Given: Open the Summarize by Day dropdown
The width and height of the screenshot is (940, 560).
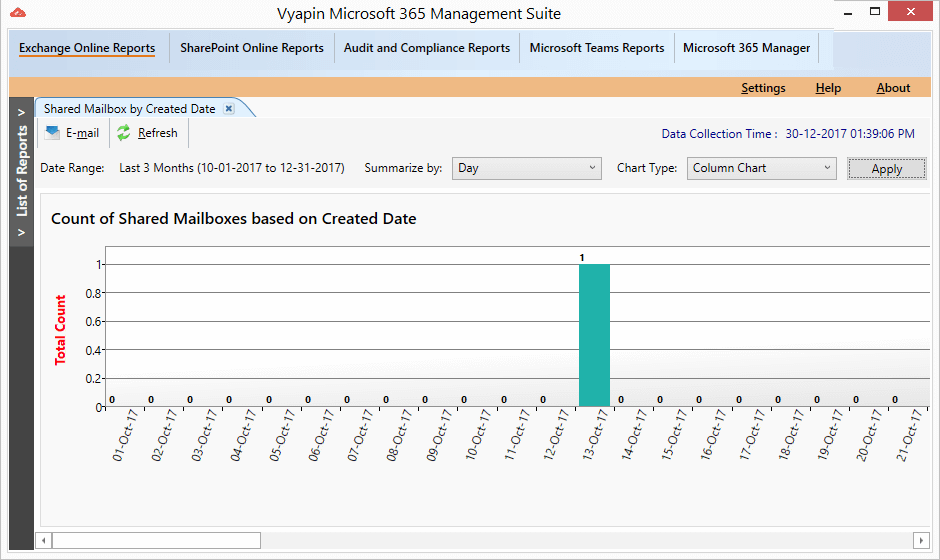Looking at the screenshot, I should pyautogui.click(x=526, y=168).
